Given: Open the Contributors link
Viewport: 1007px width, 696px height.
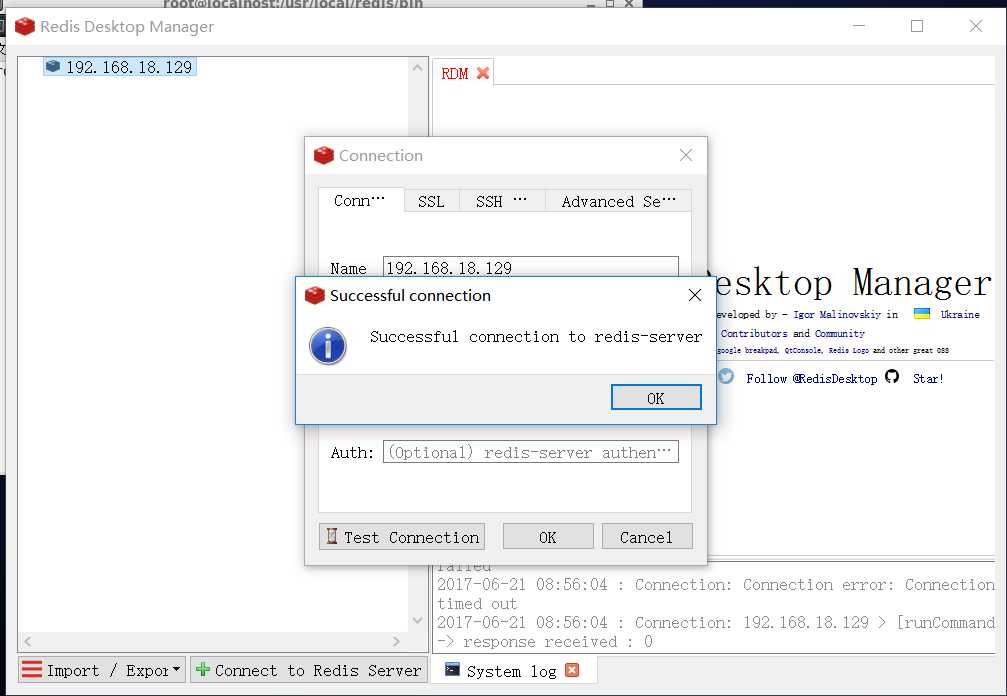Looking at the screenshot, I should pos(754,334).
